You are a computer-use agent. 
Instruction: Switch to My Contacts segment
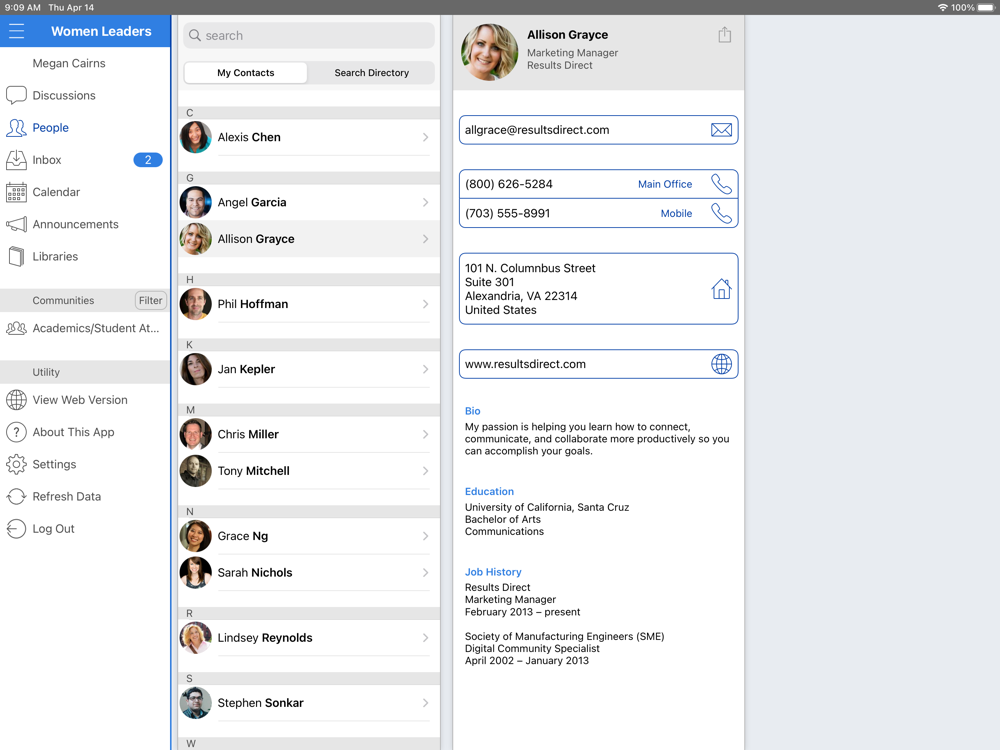tap(246, 73)
